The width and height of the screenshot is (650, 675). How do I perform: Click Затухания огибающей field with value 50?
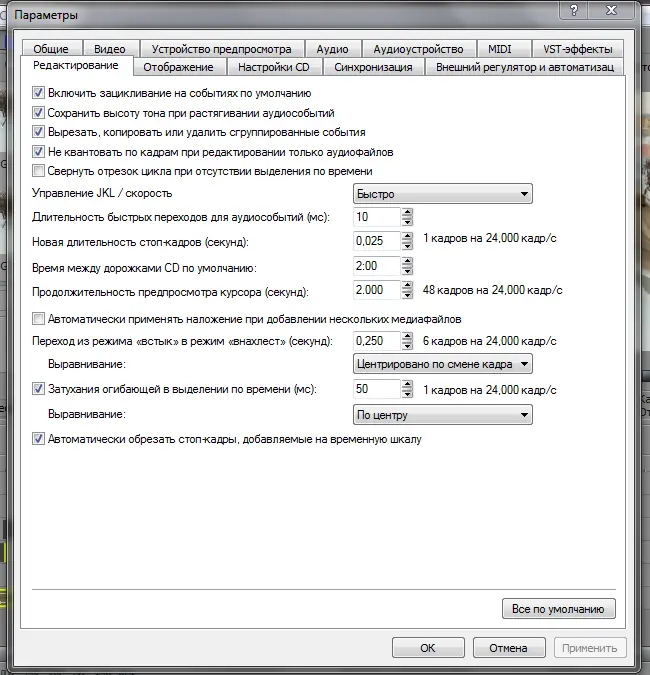point(377,389)
